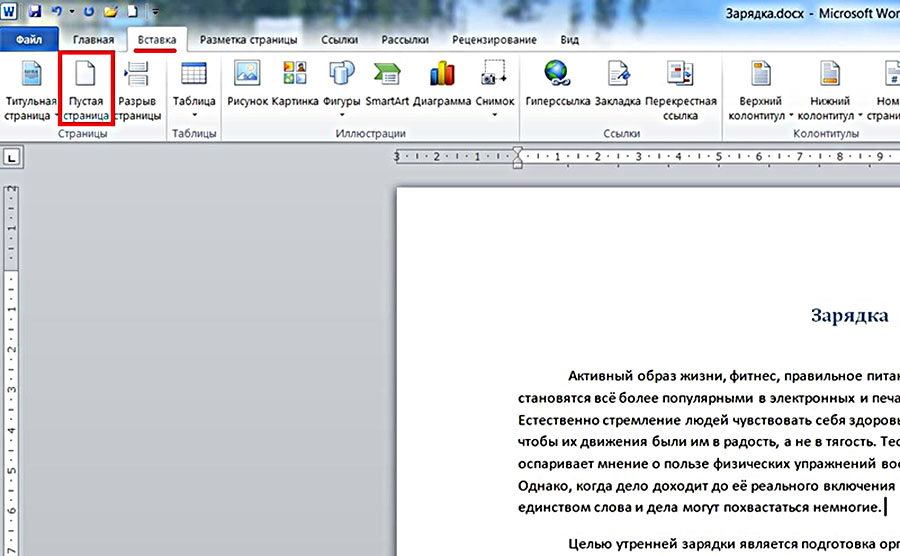This screenshot has height=556, width=900.
Task: Insert a Диаграмма chart
Action: pyautogui.click(x=443, y=77)
